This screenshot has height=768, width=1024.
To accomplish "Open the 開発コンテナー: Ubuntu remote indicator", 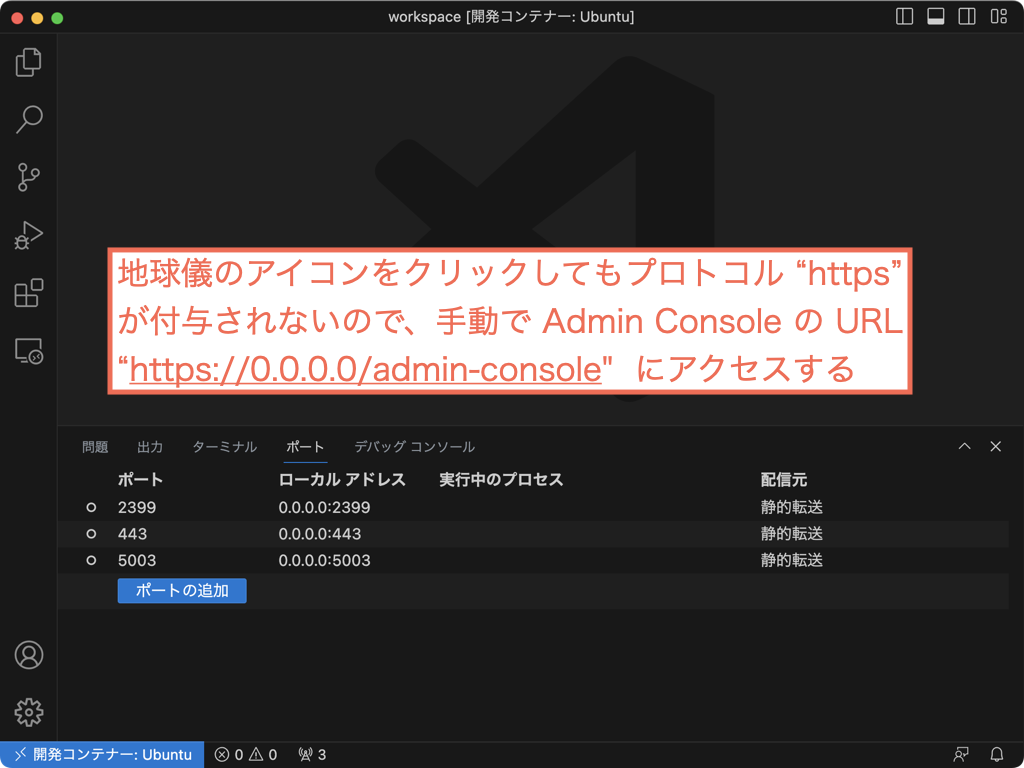I will coord(102,755).
